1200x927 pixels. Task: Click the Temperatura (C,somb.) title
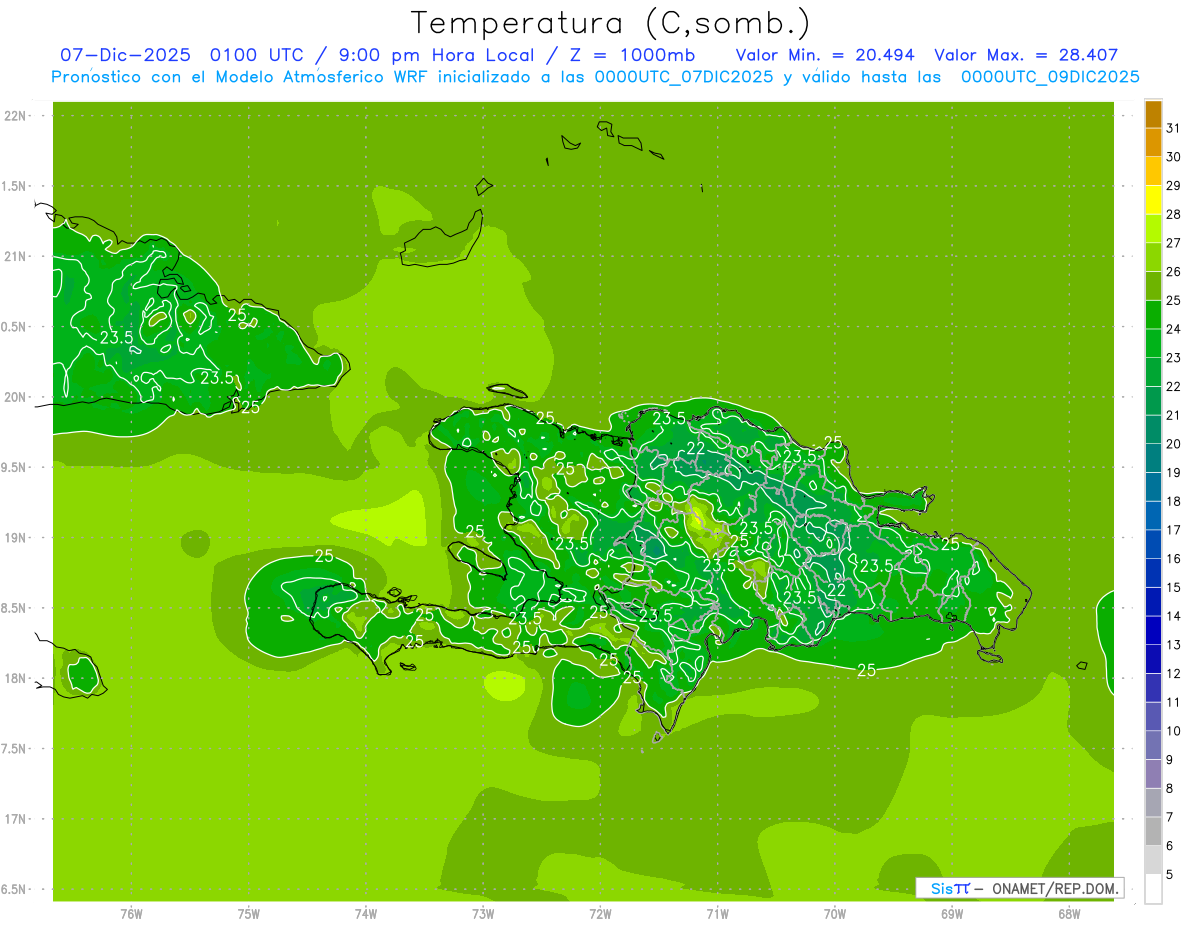(610, 23)
